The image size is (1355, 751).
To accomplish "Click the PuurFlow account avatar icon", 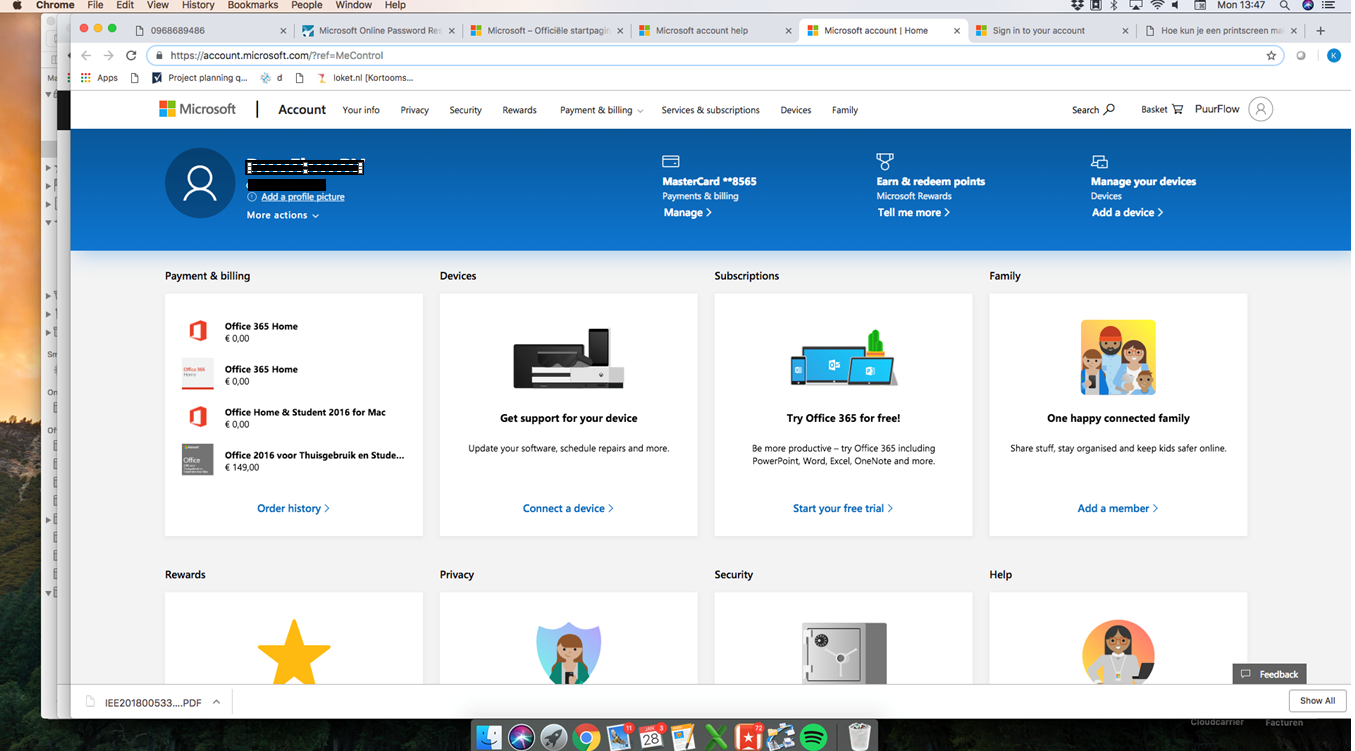I will 1261,109.
